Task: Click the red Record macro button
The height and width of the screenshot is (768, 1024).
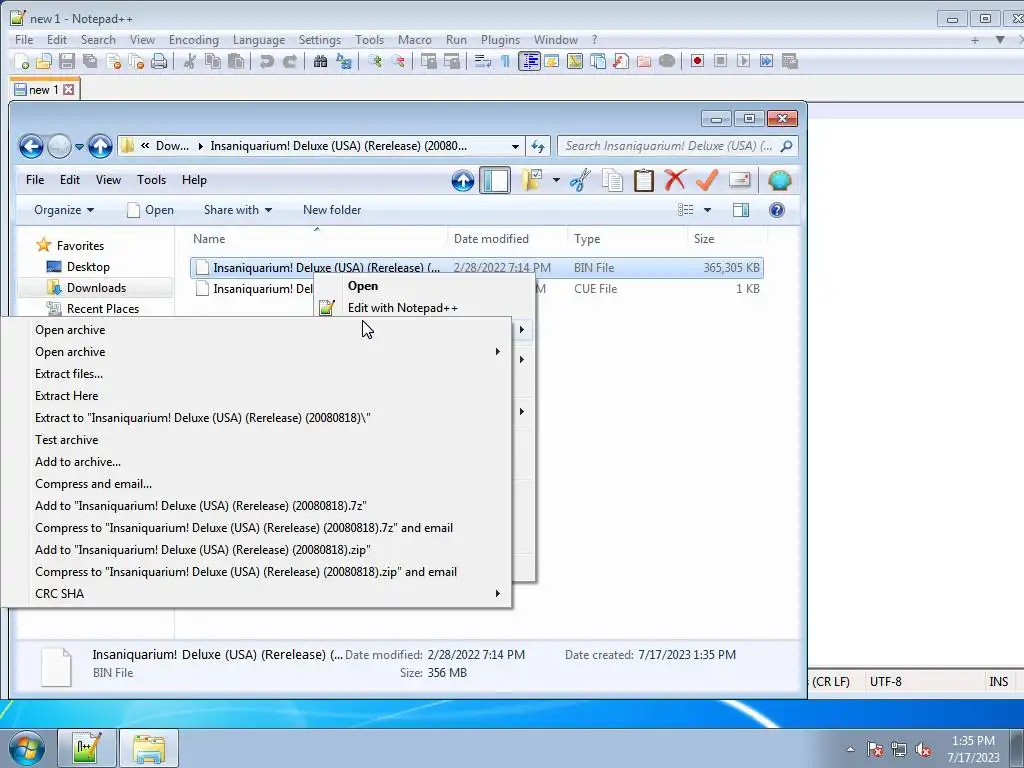Action: (x=697, y=61)
